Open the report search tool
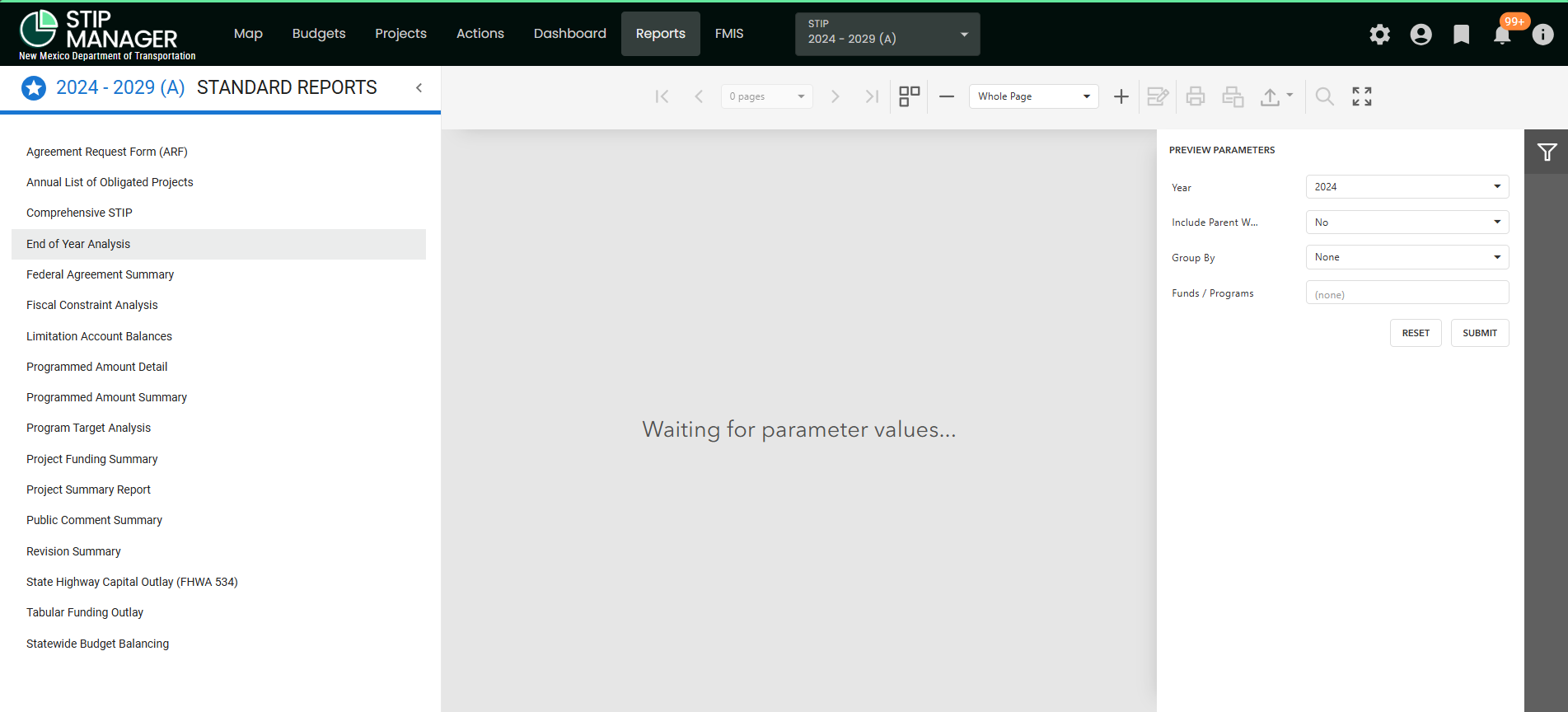Viewport: 1568px width, 712px height. (x=1325, y=96)
